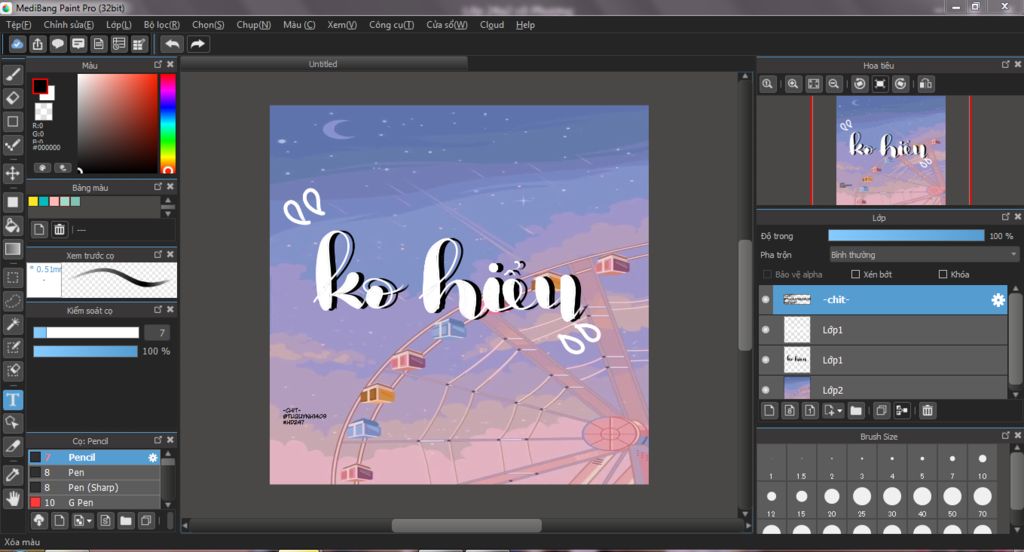Open the Pha trộn blend mode dropdown
Image resolution: width=1024 pixels, height=552 pixels.
pyautogui.click(x=923, y=255)
